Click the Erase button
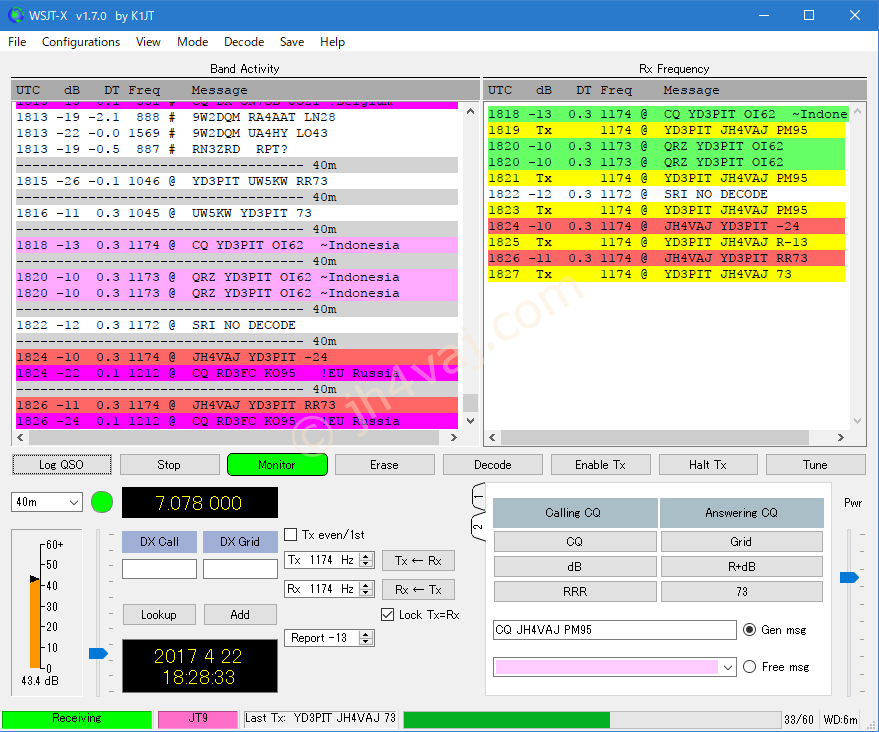The width and height of the screenshot is (879, 732). (x=385, y=465)
